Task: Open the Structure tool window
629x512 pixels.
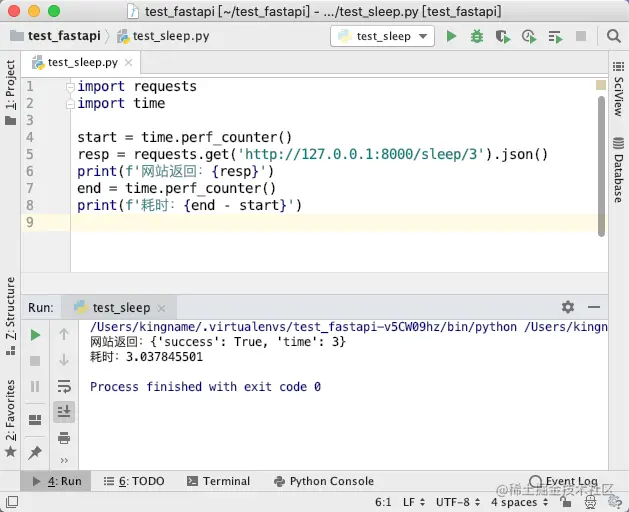Action: [x=10, y=316]
